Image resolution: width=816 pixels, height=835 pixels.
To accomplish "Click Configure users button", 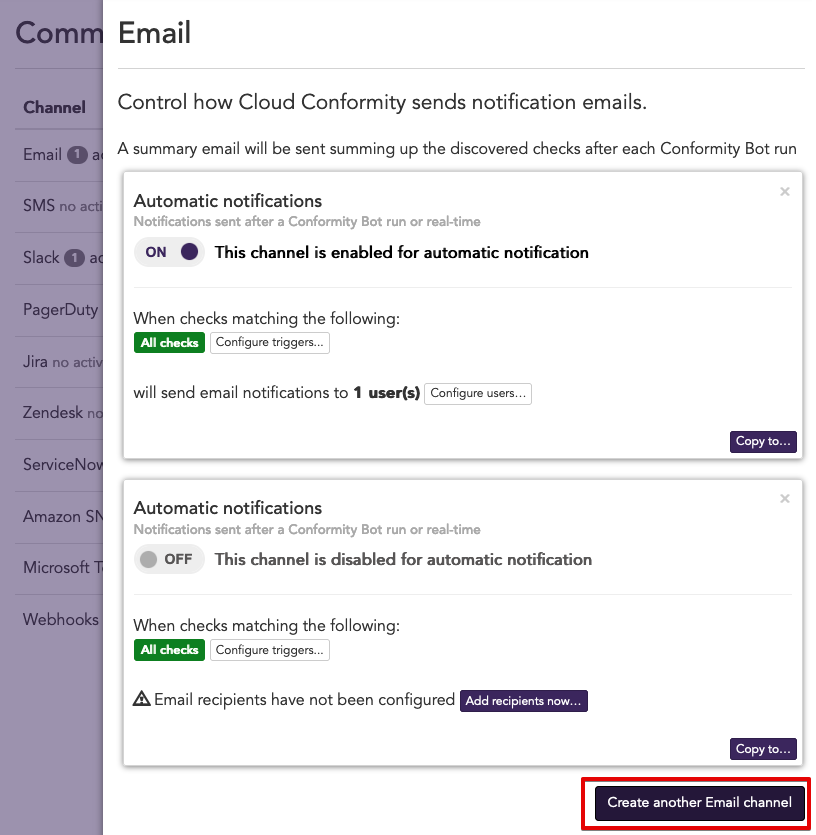I will coord(478,394).
